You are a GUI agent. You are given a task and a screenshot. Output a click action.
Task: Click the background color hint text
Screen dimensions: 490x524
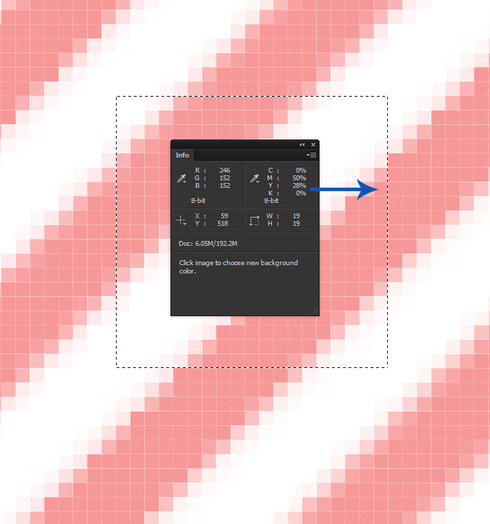tap(238, 267)
